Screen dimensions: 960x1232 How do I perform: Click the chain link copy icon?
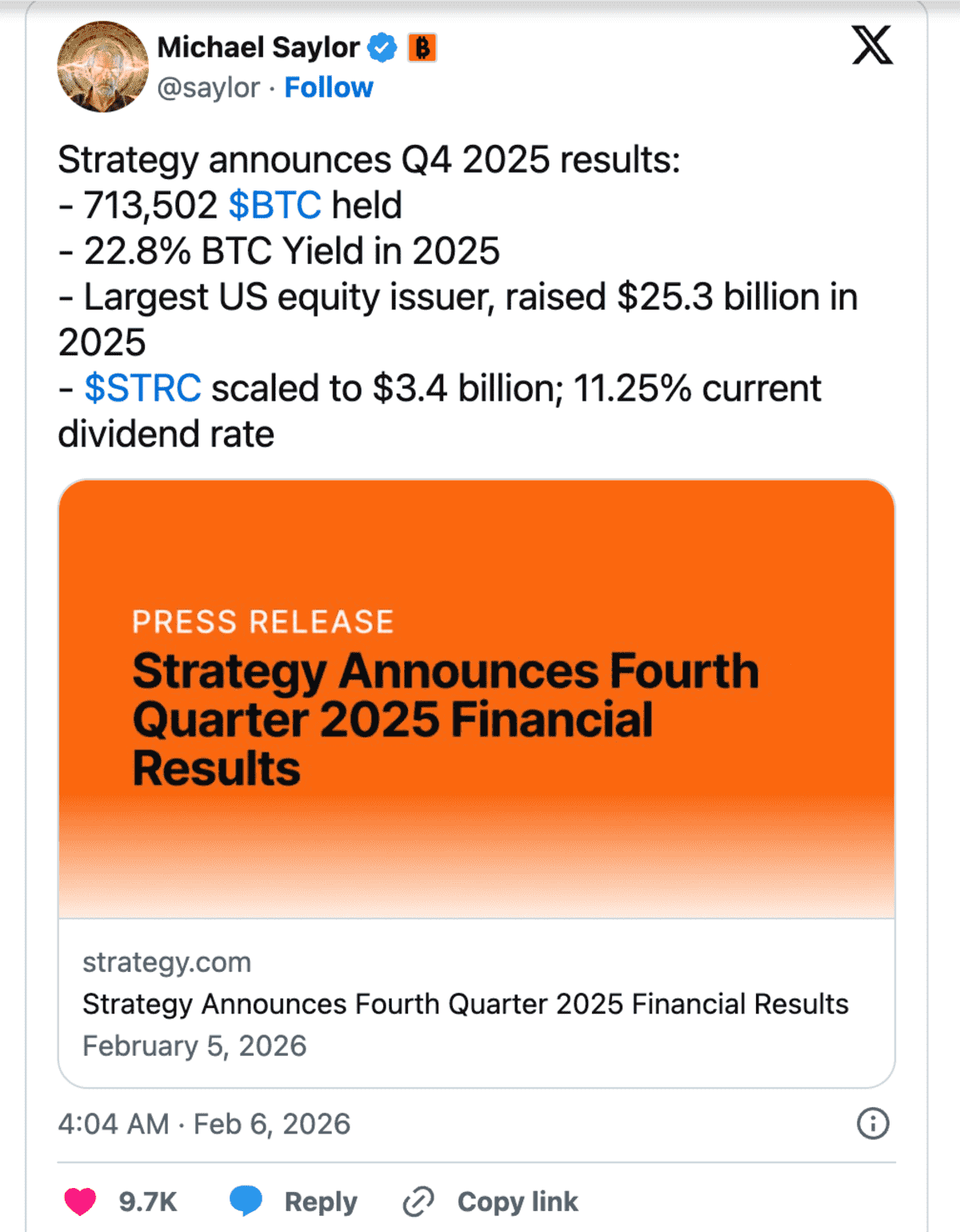(418, 1202)
